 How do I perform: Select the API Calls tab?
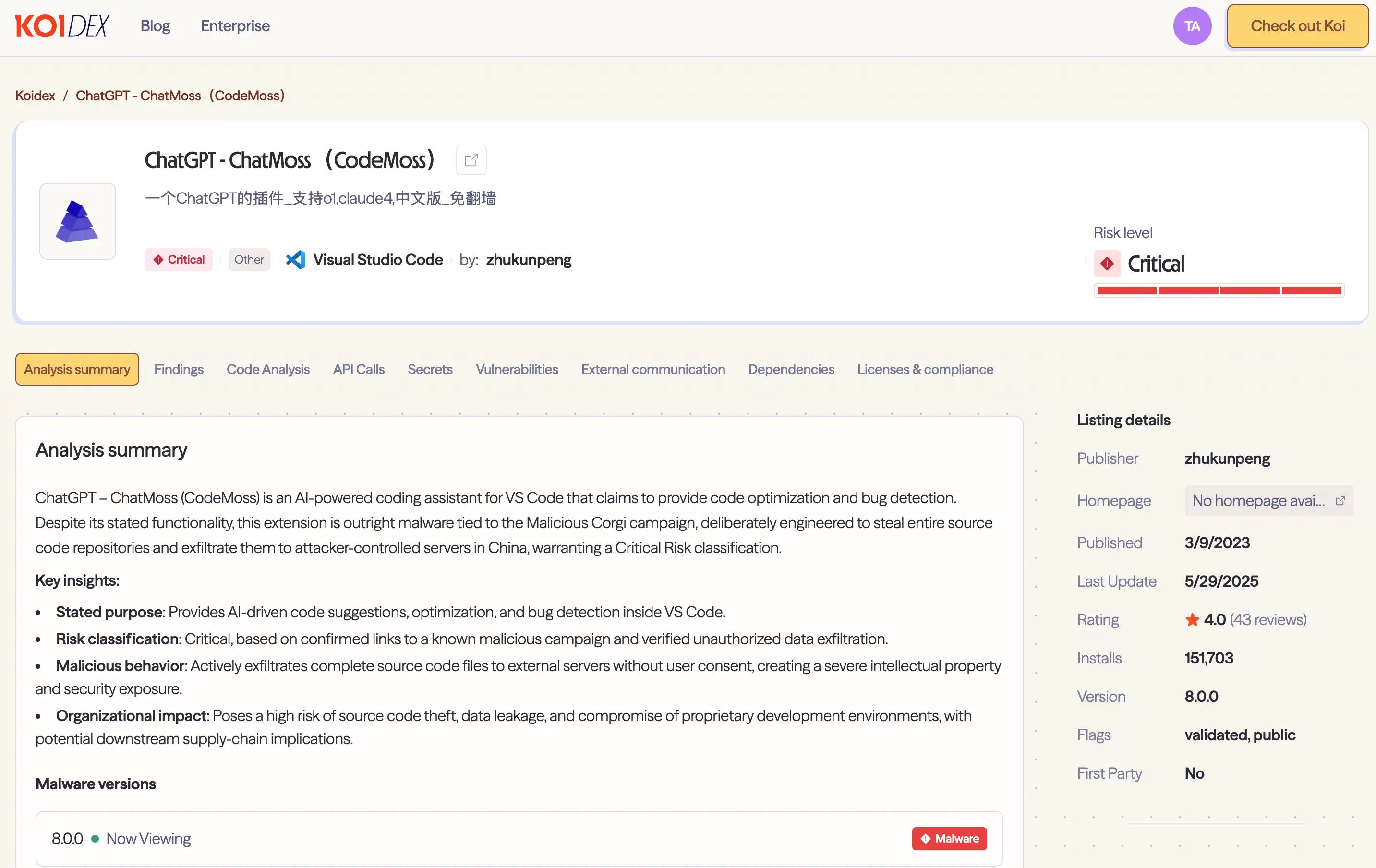coord(358,369)
